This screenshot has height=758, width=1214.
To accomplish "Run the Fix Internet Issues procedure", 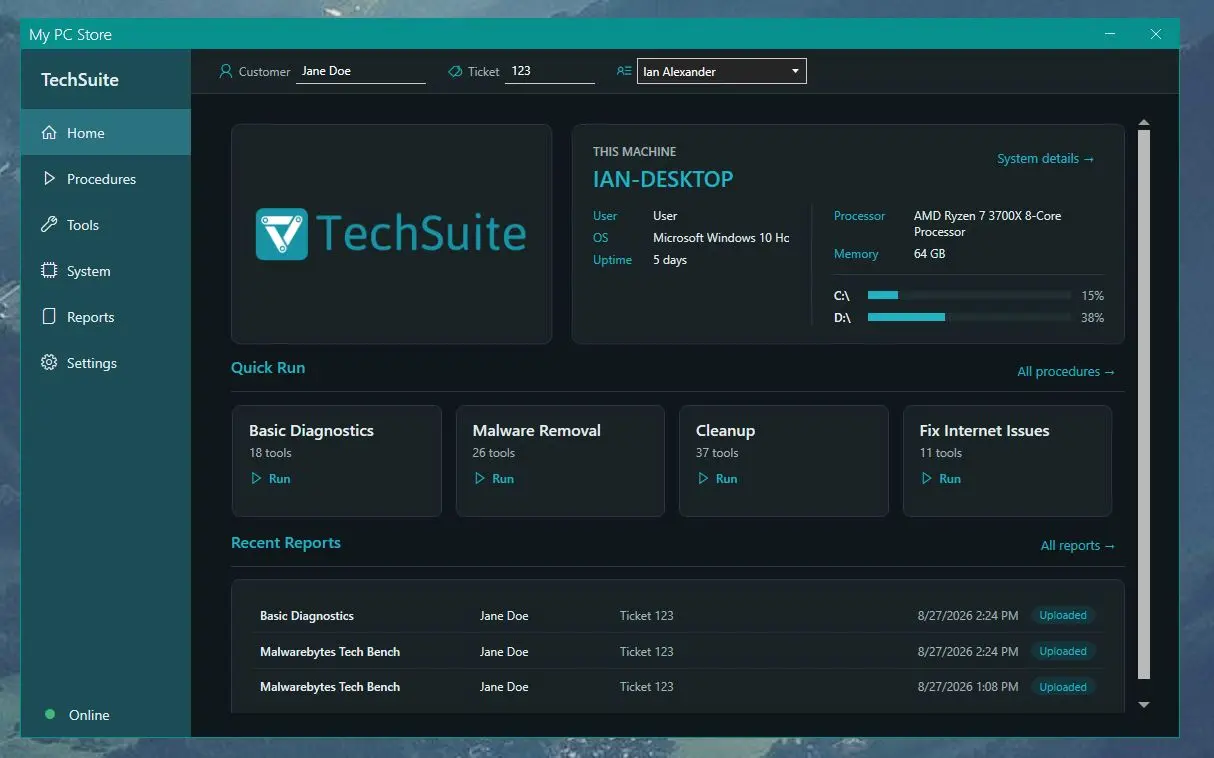I will pyautogui.click(x=941, y=479).
